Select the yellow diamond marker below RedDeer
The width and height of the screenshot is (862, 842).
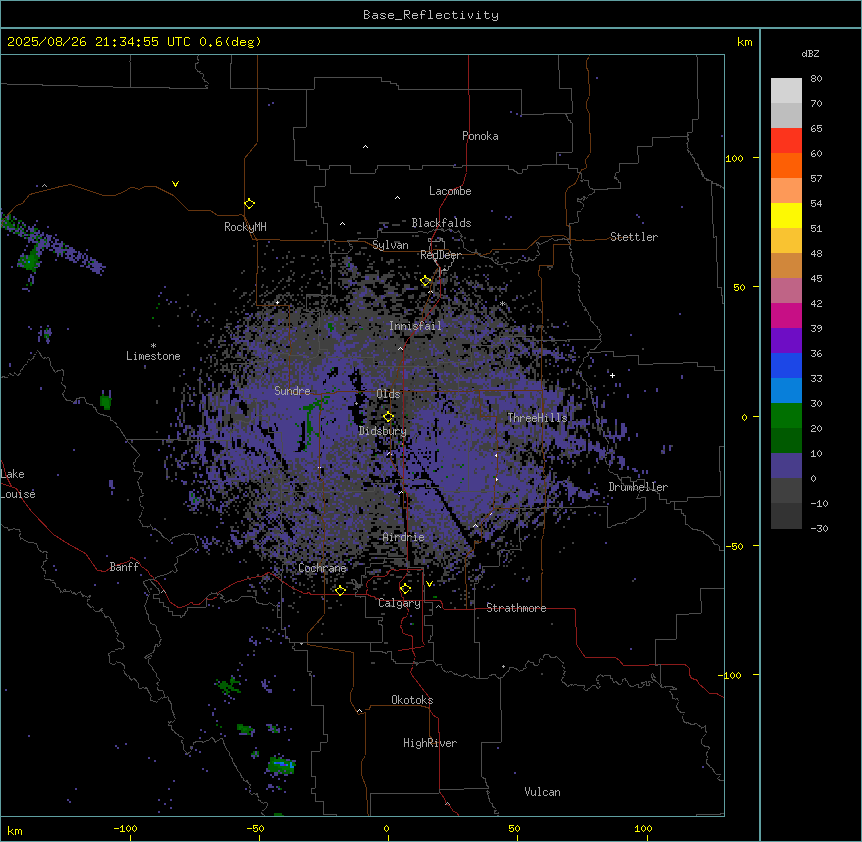click(x=426, y=281)
